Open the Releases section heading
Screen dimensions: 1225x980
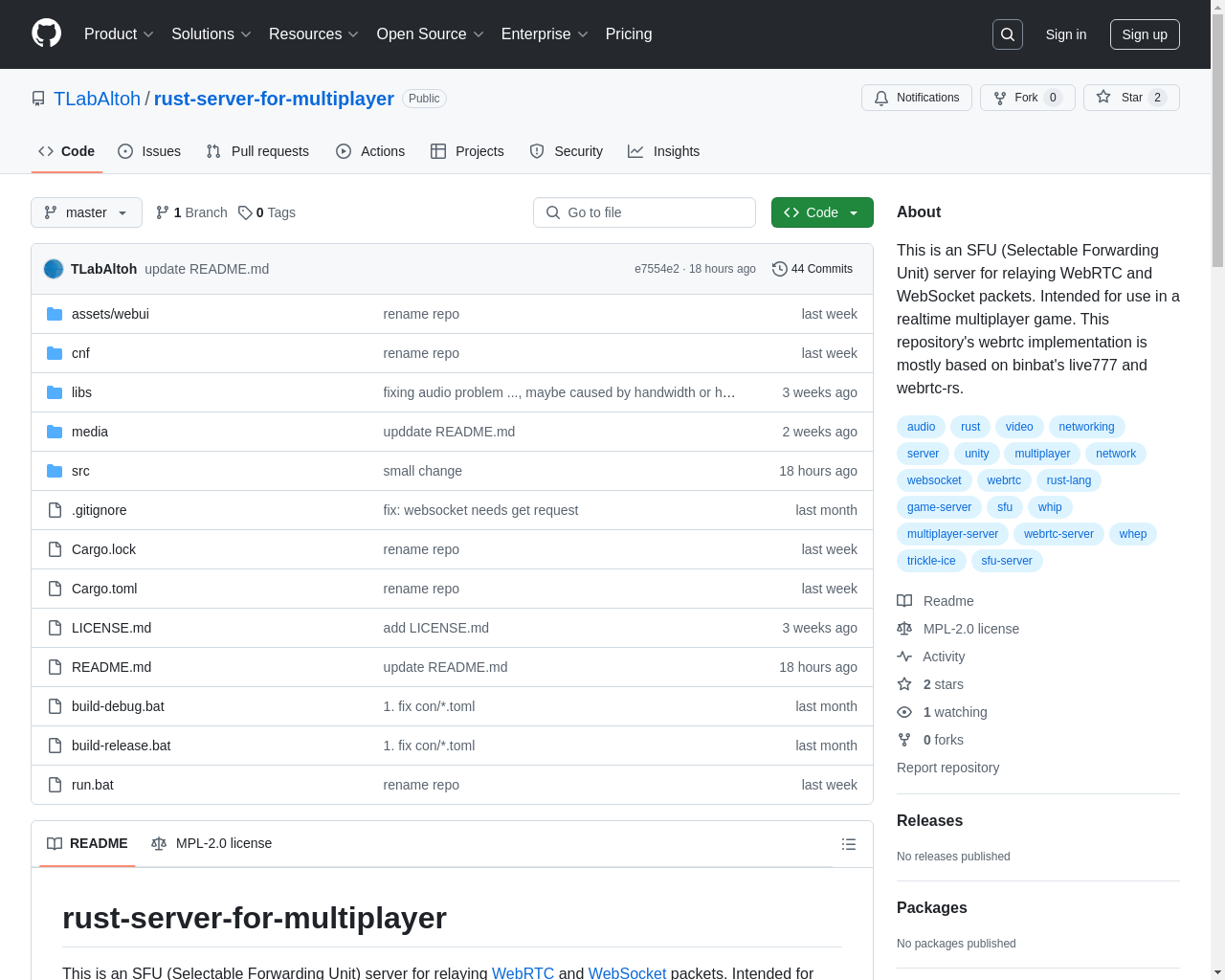click(929, 820)
